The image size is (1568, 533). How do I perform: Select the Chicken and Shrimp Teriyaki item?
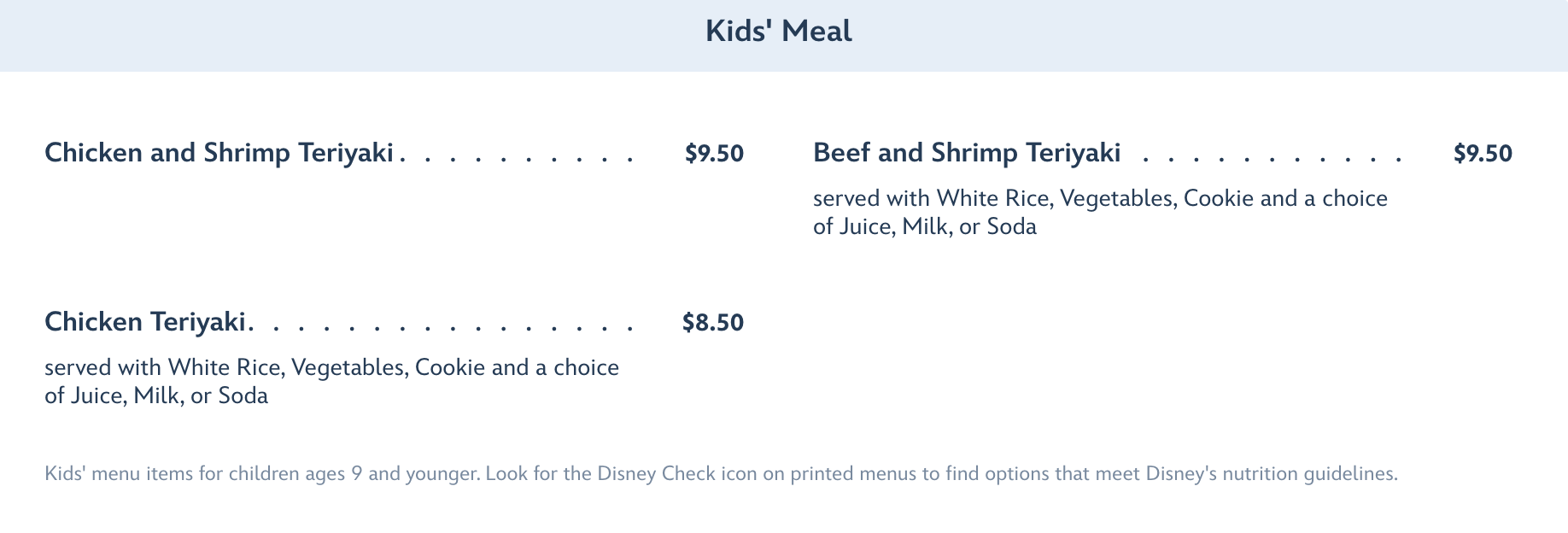(219, 153)
